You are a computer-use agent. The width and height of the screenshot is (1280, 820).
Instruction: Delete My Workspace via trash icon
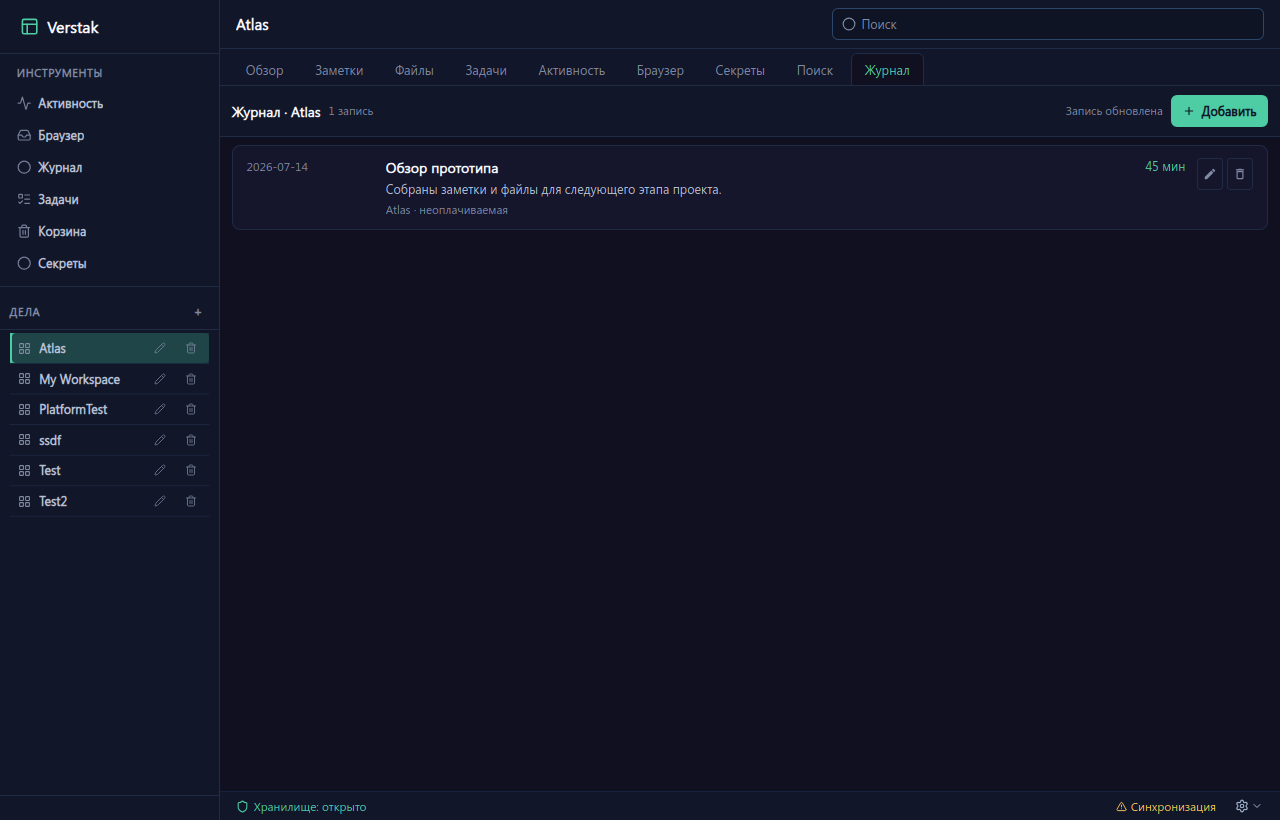(191, 379)
